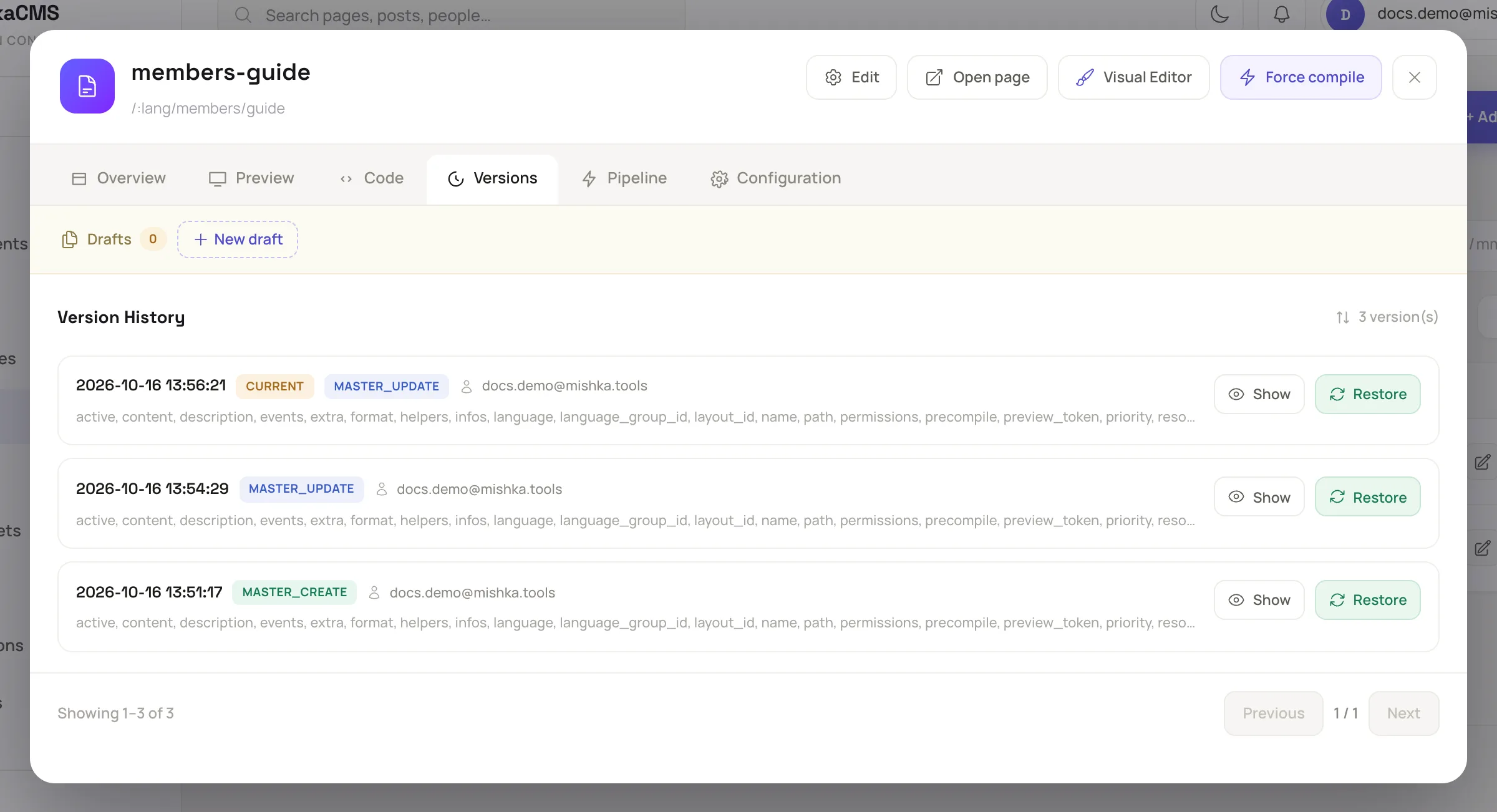Switch to the Preview tab
This screenshot has height=812, width=1497.
(x=251, y=179)
